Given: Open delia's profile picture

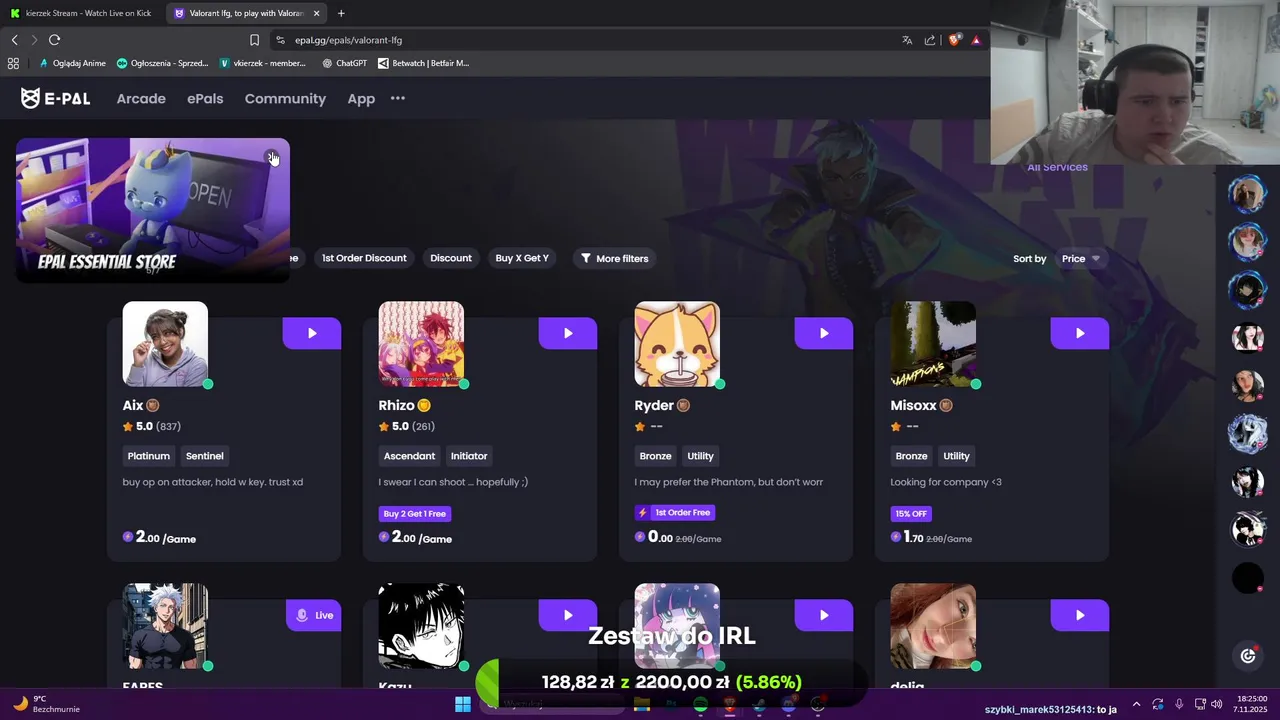Looking at the screenshot, I should click(933, 626).
